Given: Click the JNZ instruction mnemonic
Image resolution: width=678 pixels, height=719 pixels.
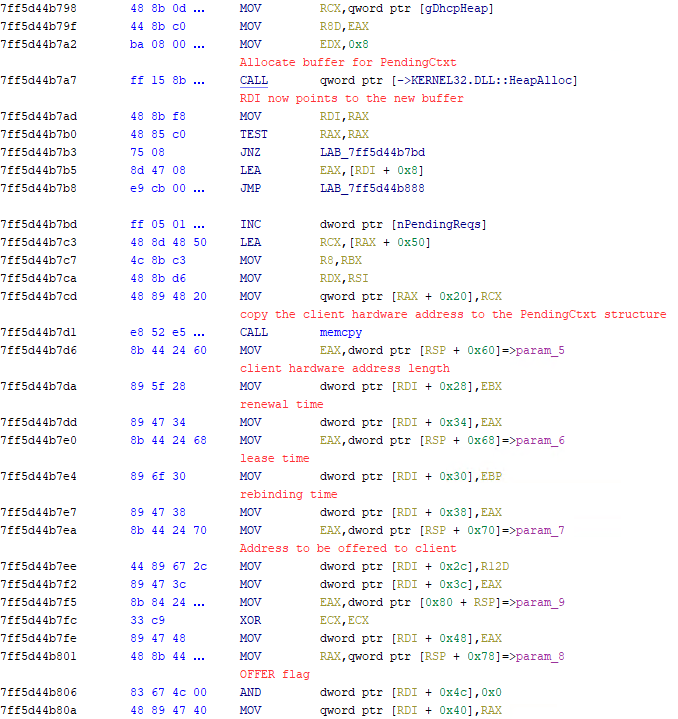Looking at the screenshot, I should pyautogui.click(x=251, y=152).
